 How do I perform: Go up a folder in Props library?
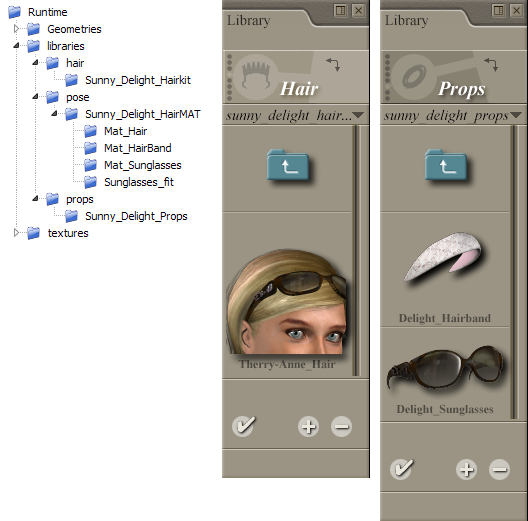[446, 165]
